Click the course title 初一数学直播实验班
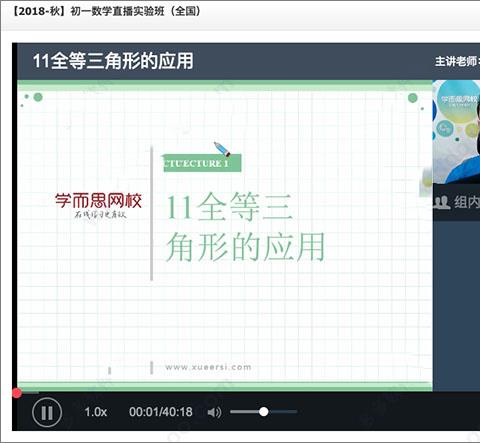 coord(117,11)
